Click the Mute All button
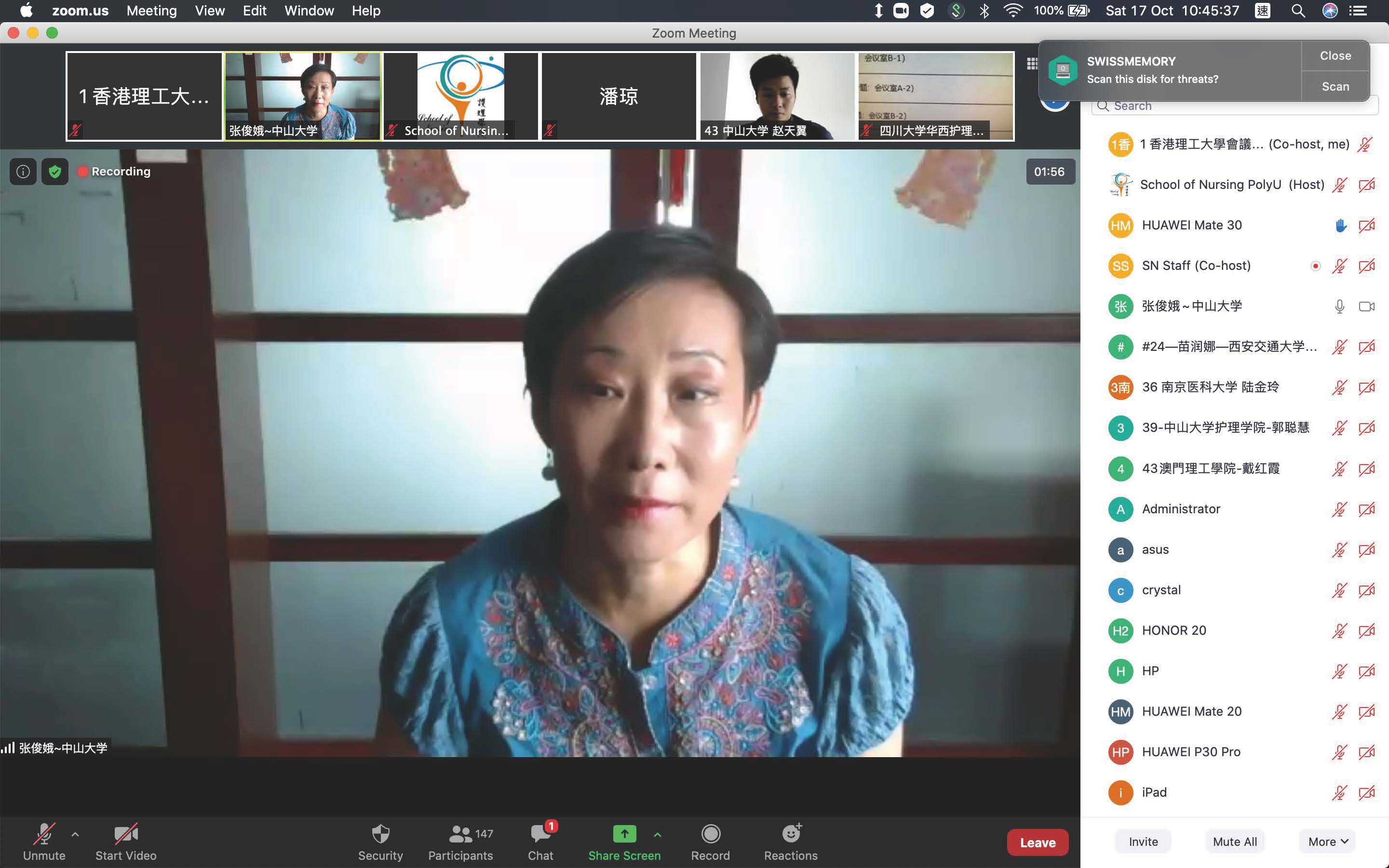This screenshot has width=1389, height=868. point(1235,841)
